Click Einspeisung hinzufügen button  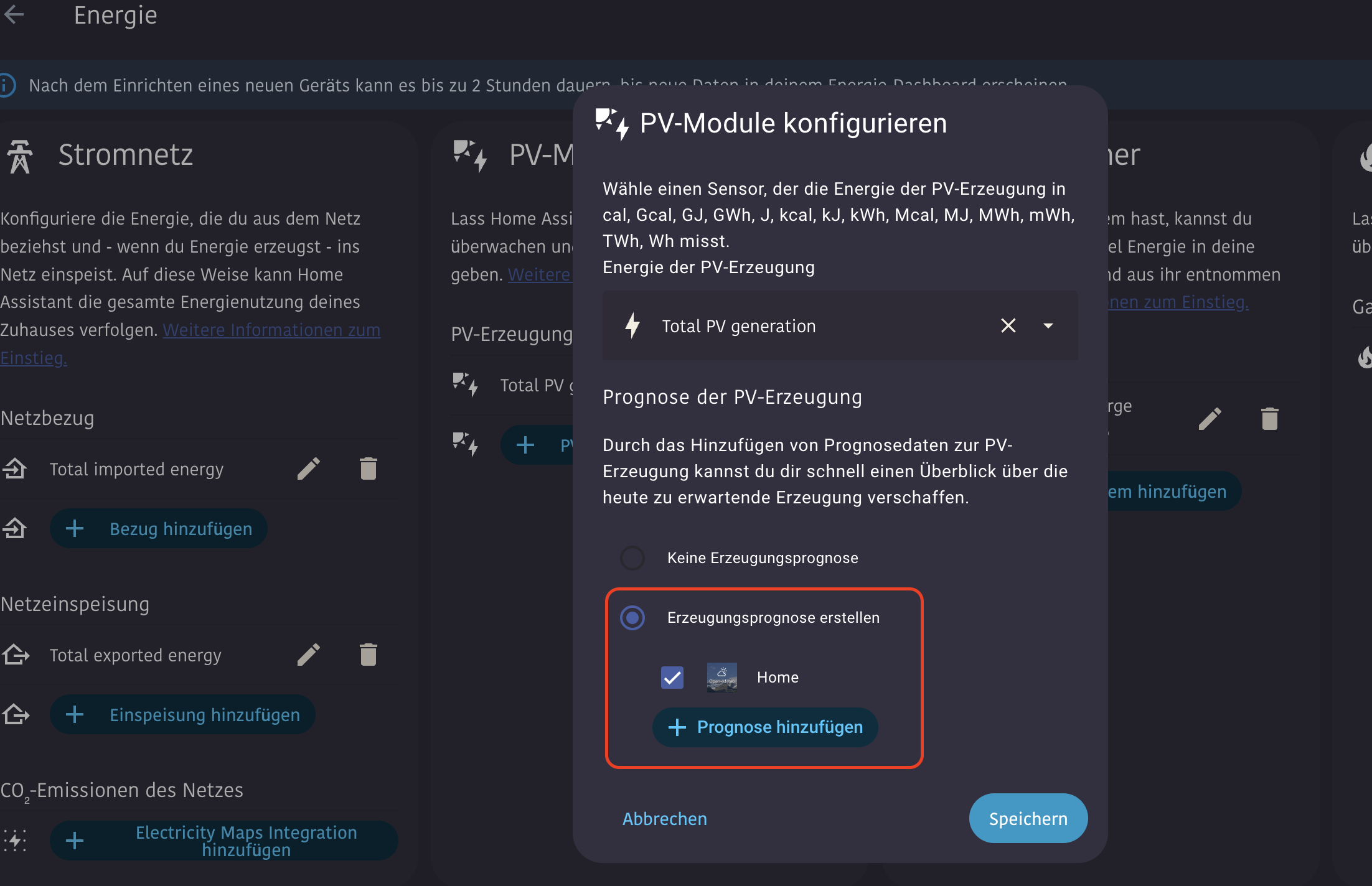(x=182, y=715)
